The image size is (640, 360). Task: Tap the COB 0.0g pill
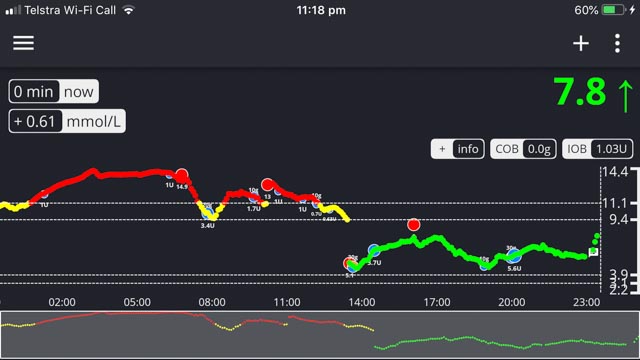523,149
